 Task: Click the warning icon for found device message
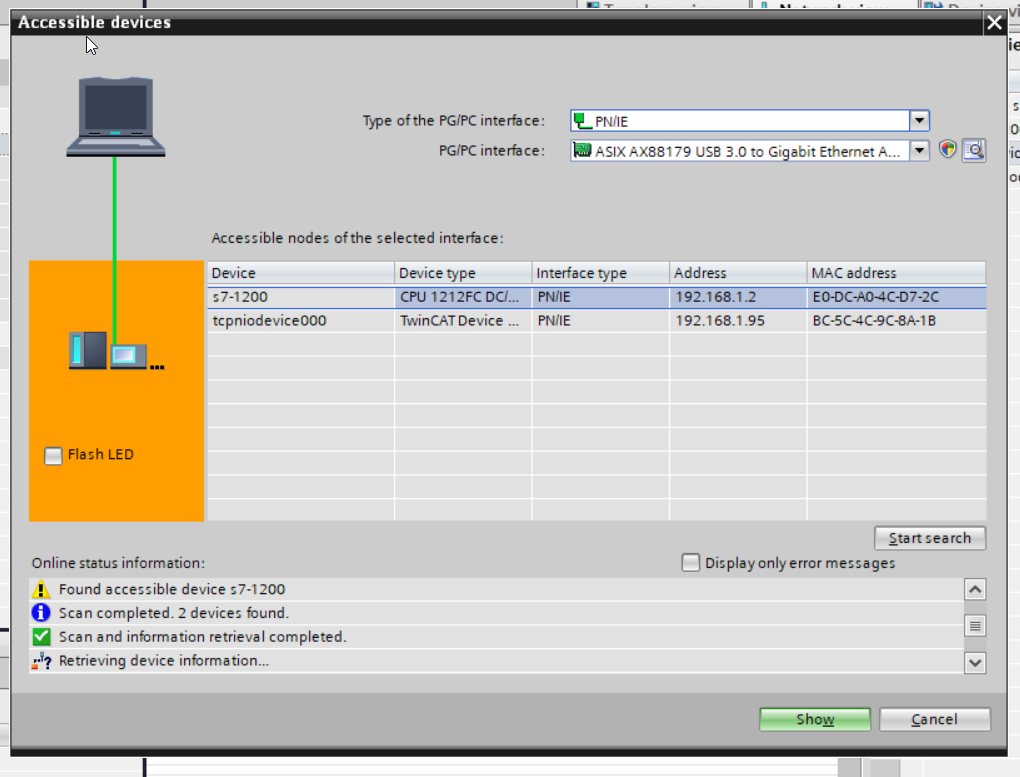41,590
